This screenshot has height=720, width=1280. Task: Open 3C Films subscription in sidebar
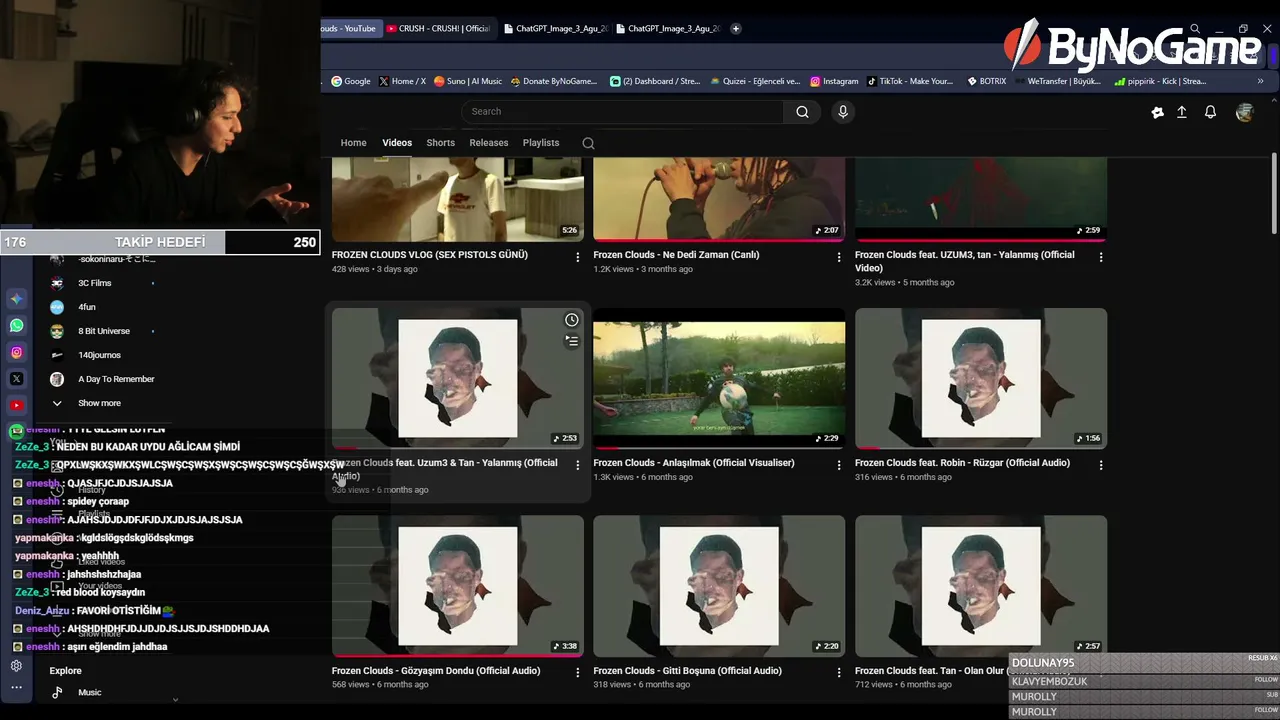95,283
